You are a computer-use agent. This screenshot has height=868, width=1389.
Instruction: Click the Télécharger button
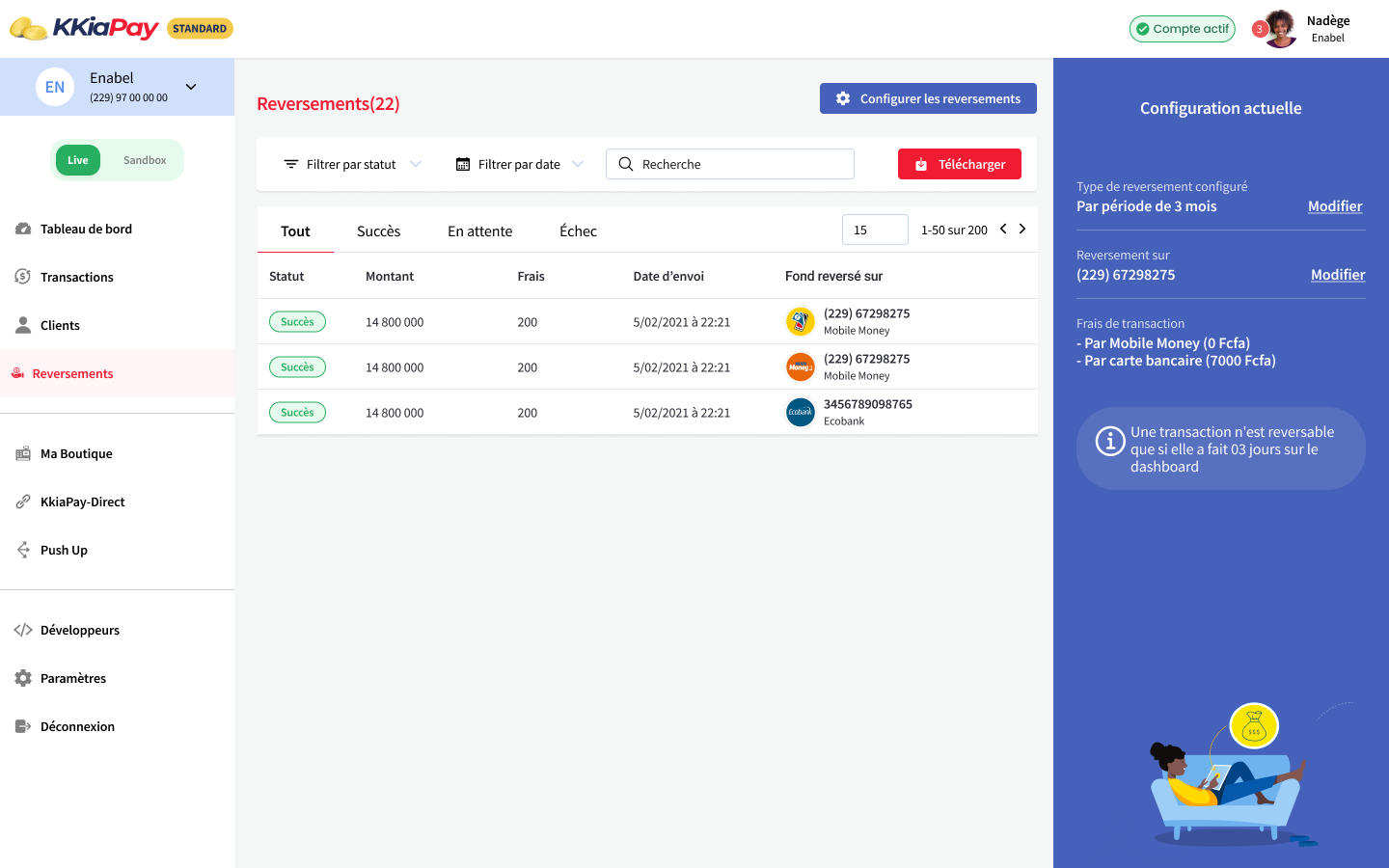pyautogui.click(x=959, y=164)
